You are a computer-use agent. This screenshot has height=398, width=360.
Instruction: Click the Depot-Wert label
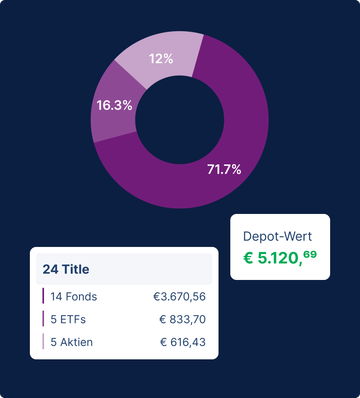pos(277,236)
